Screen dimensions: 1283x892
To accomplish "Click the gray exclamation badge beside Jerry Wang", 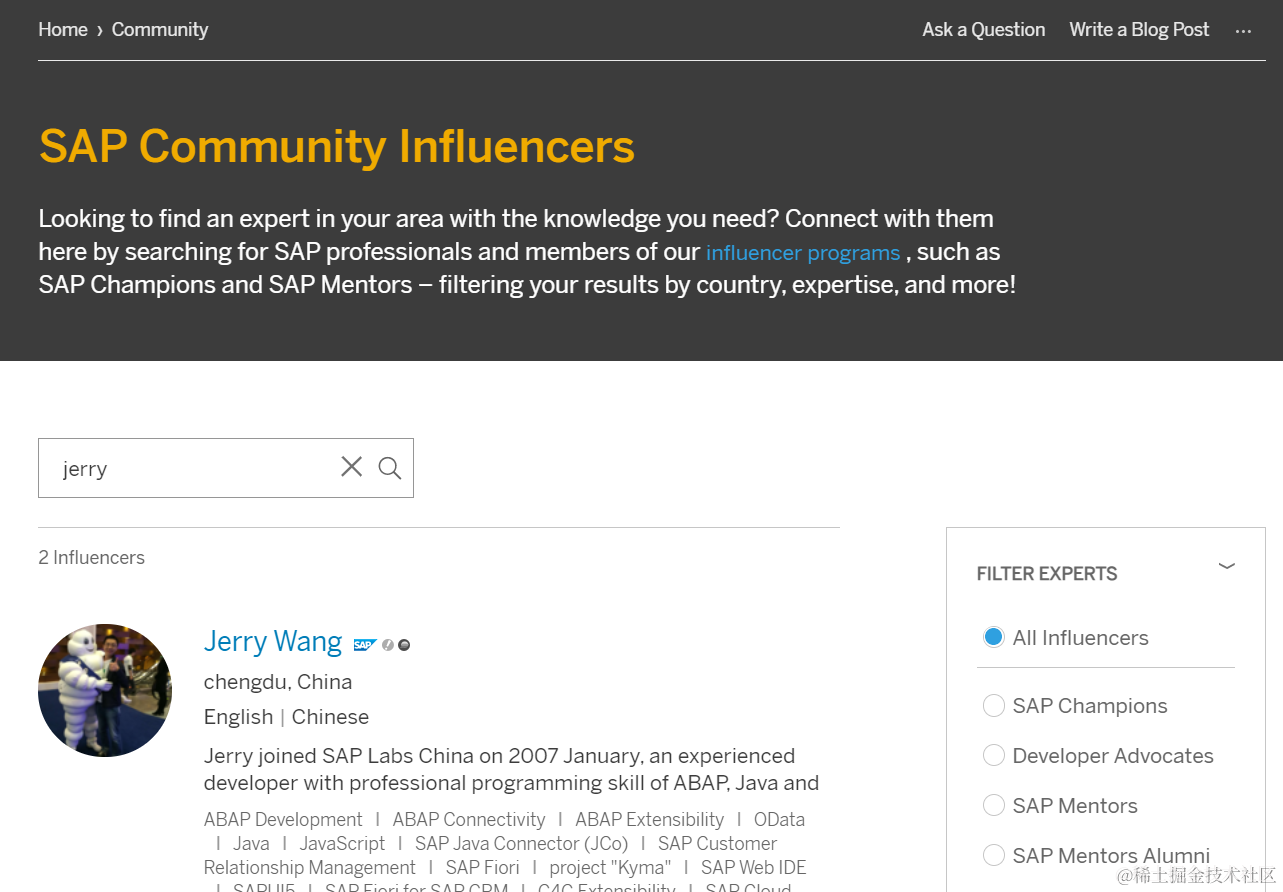I will click(x=388, y=645).
